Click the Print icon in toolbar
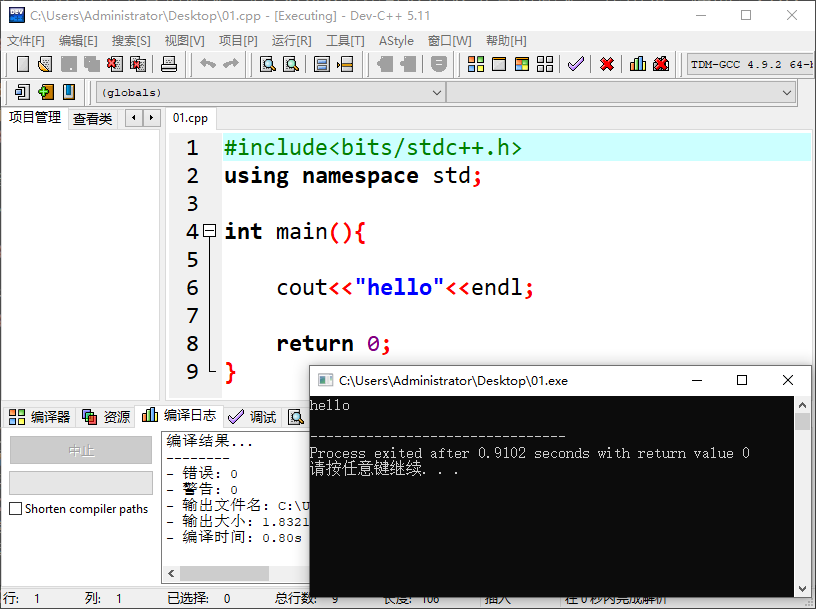The width and height of the screenshot is (816, 609). coord(169,64)
